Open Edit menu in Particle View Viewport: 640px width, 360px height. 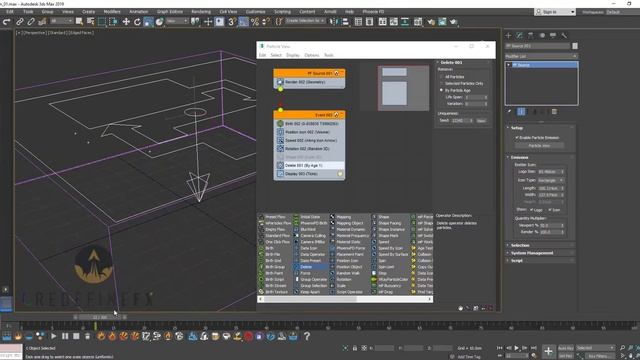pyautogui.click(x=262, y=55)
